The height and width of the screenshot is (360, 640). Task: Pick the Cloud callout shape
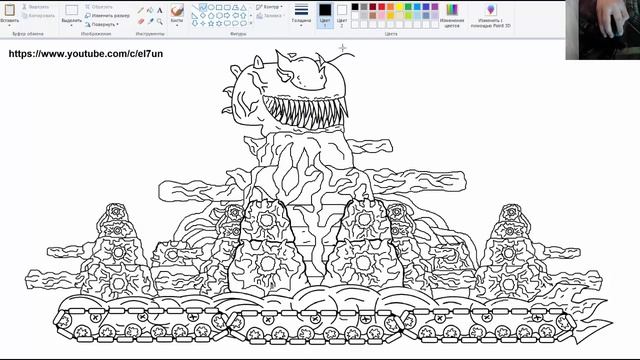(243, 23)
